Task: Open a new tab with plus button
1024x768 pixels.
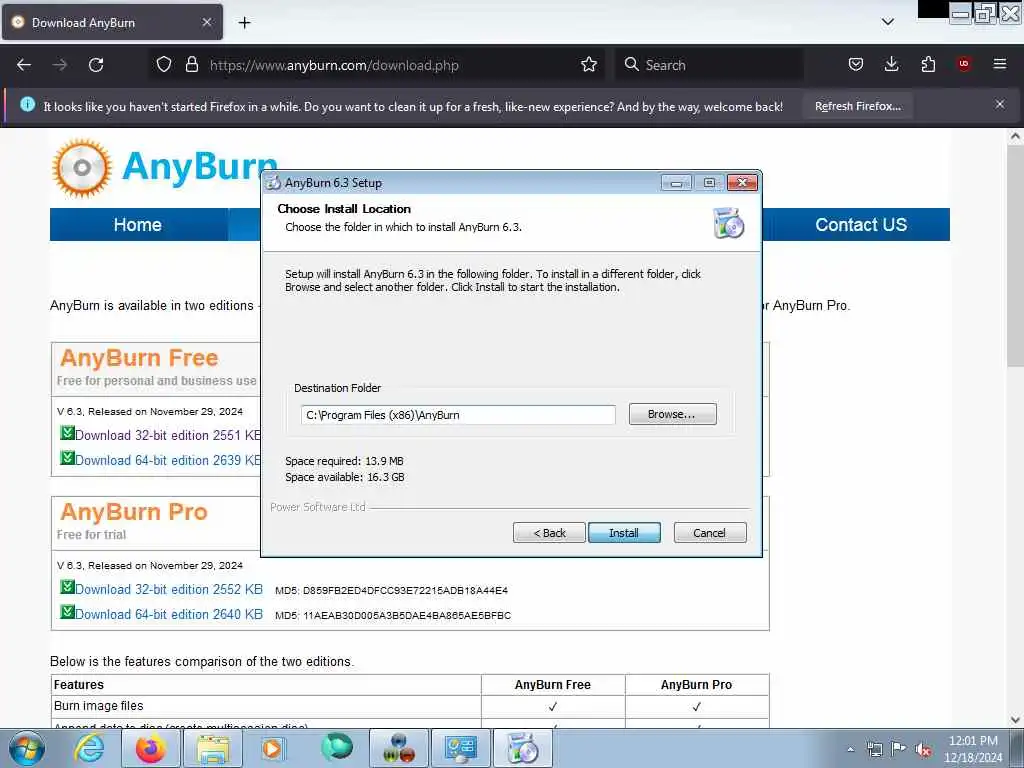Action: coord(244,23)
